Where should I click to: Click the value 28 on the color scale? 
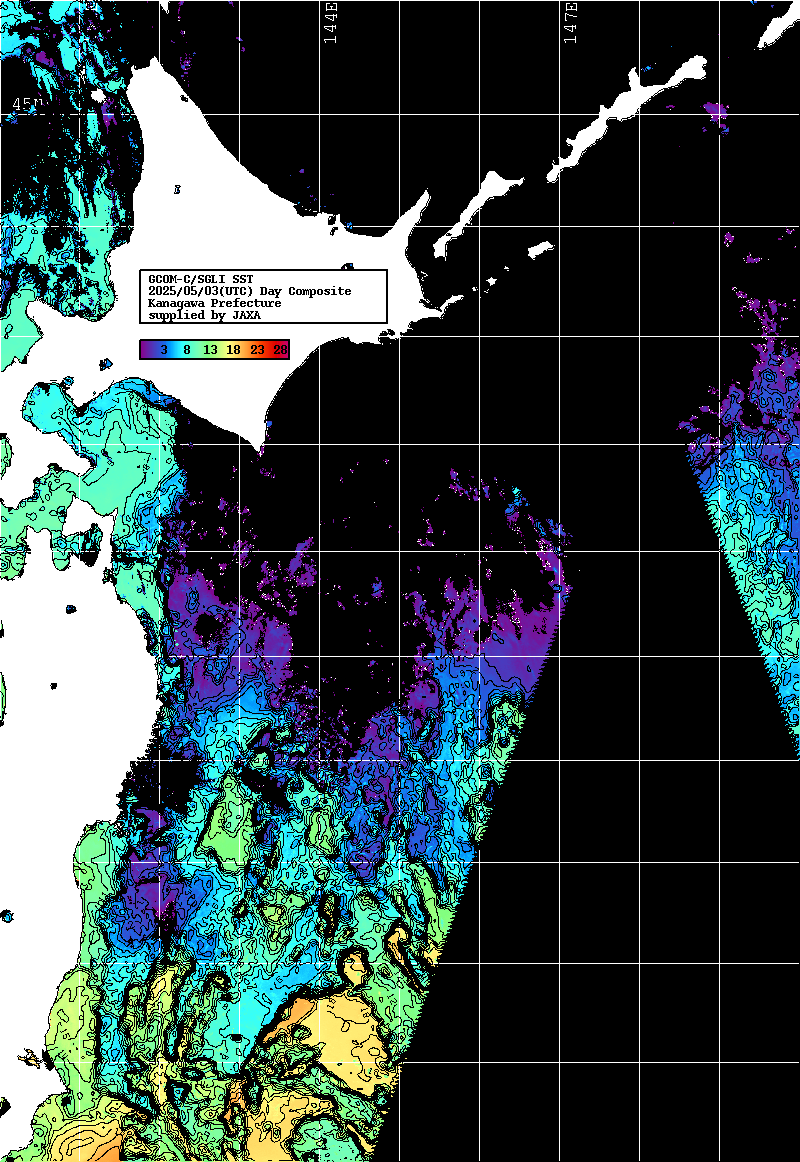[280, 350]
